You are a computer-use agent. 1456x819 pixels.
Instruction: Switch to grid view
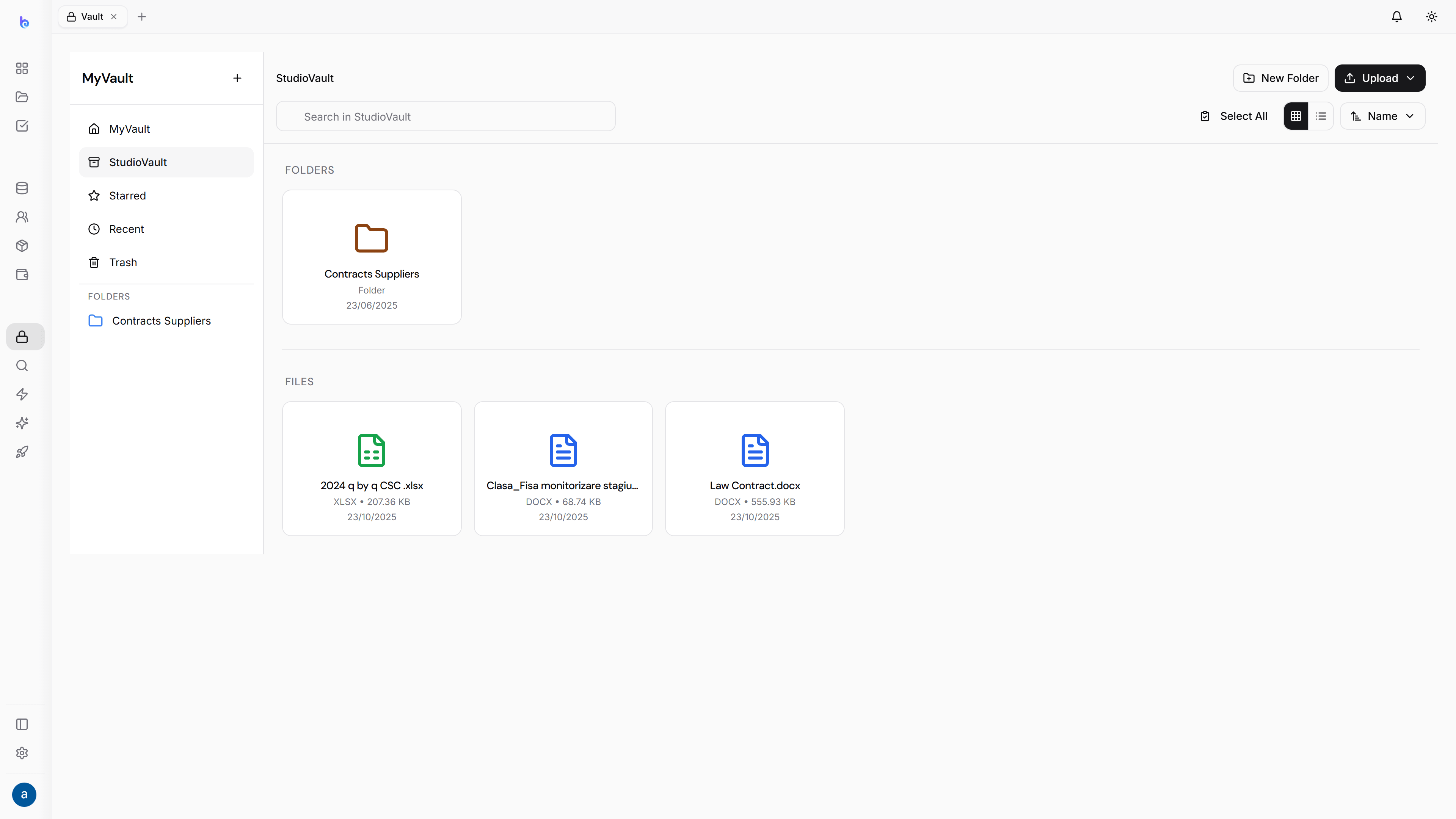[1296, 116]
